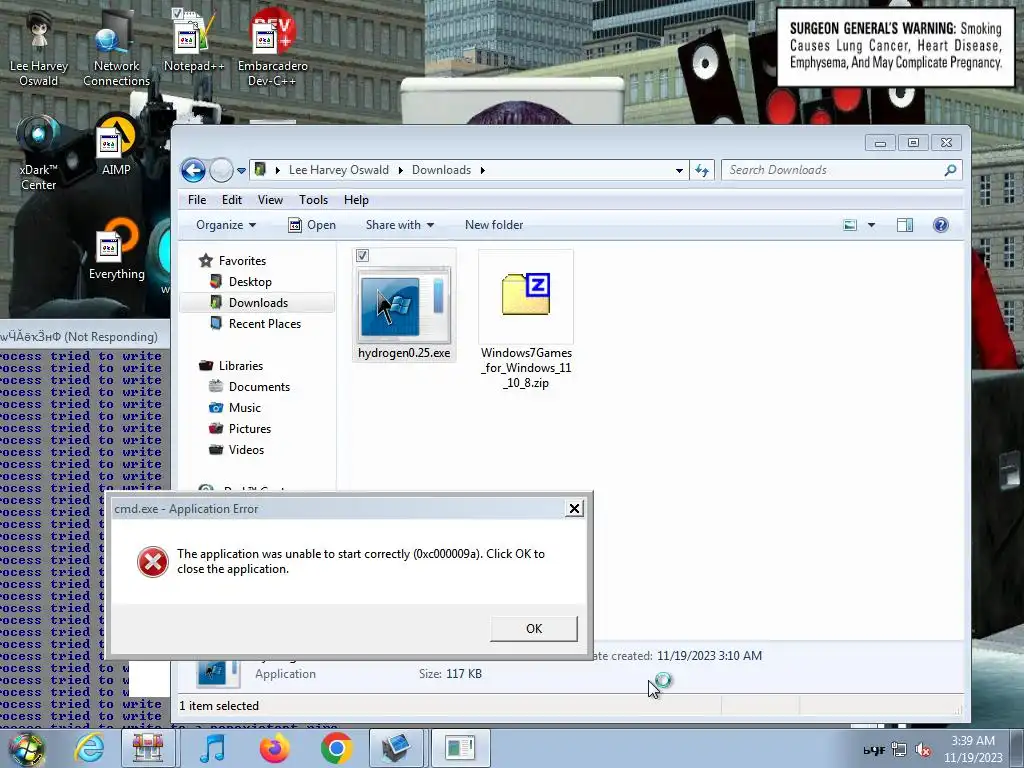Viewport: 1024px width, 768px height.
Task: Open the Organize dropdown menu
Action: point(225,225)
